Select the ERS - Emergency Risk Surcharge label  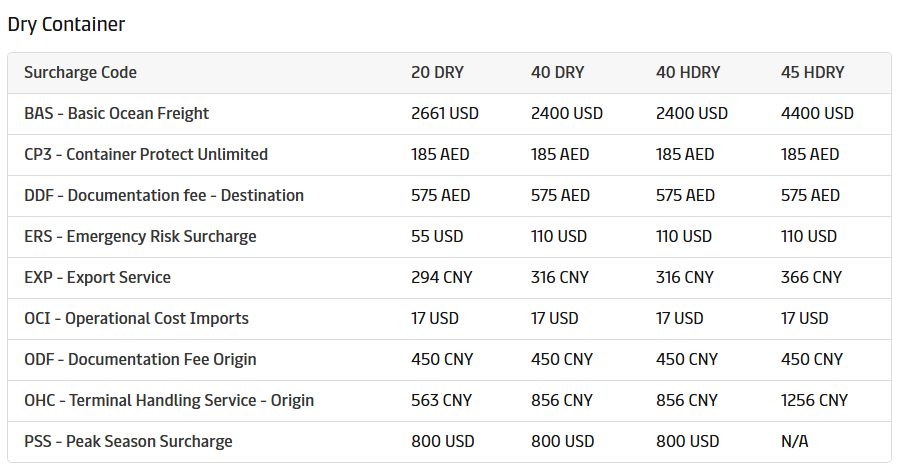click(x=140, y=237)
